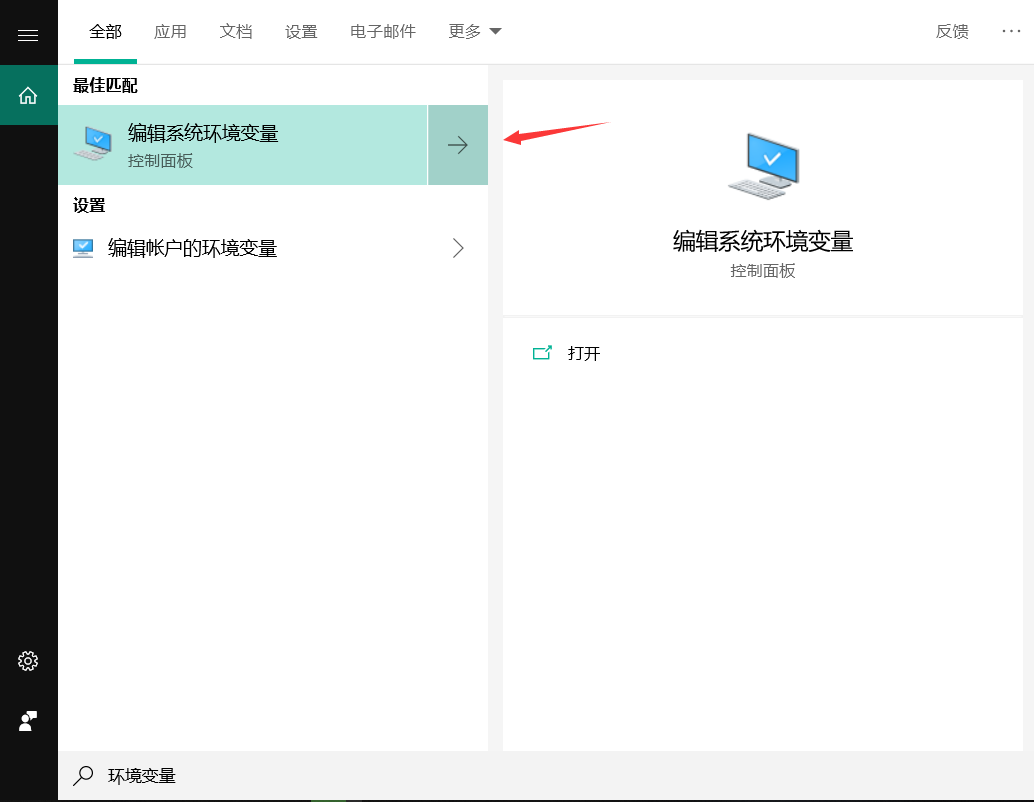Screen dimensions: 1034x802
Task: Click the Home icon in the sidebar
Action: point(28,95)
